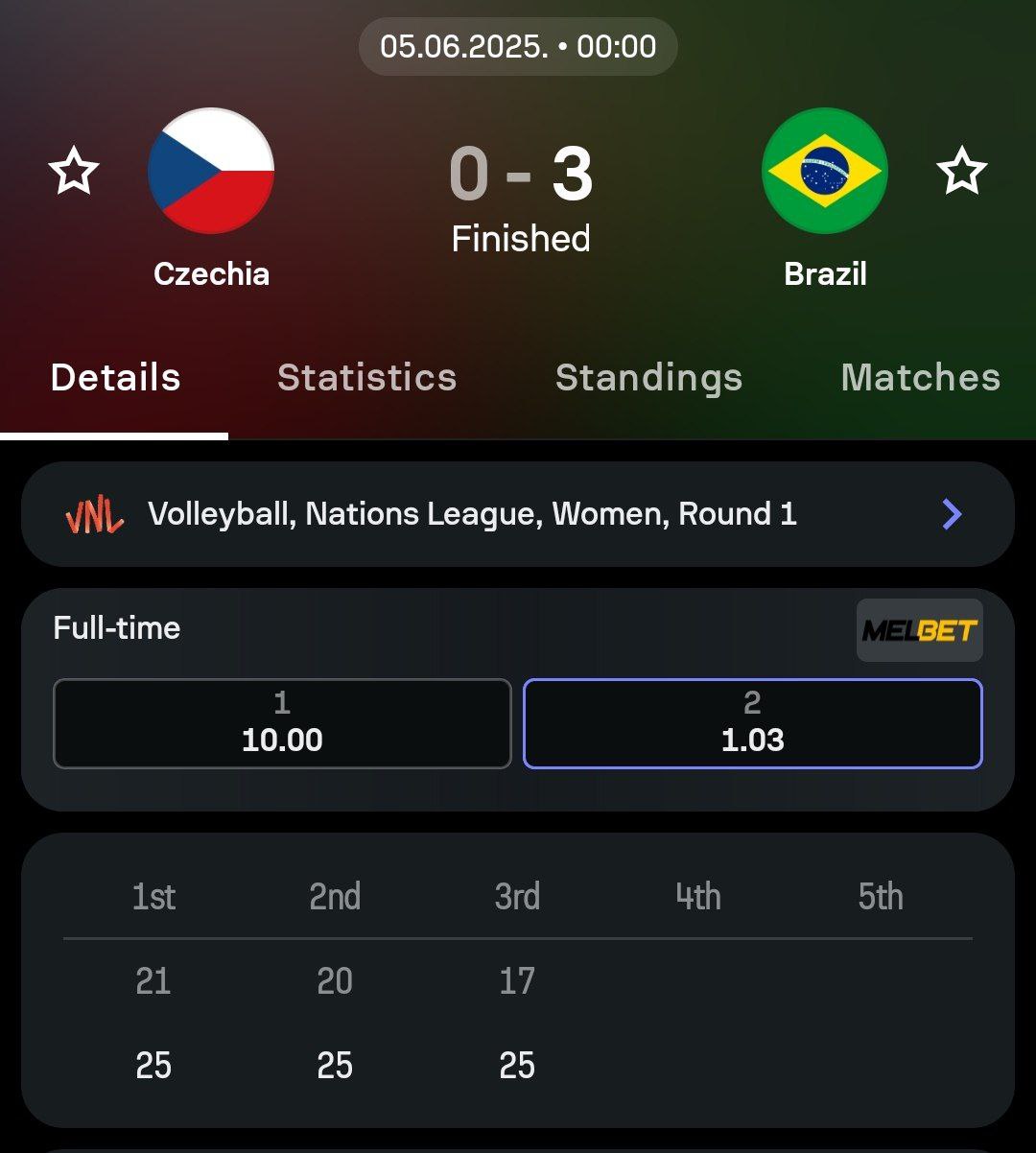This screenshot has height=1153, width=1036.
Task: Select the Details tab
Action: click(x=115, y=378)
